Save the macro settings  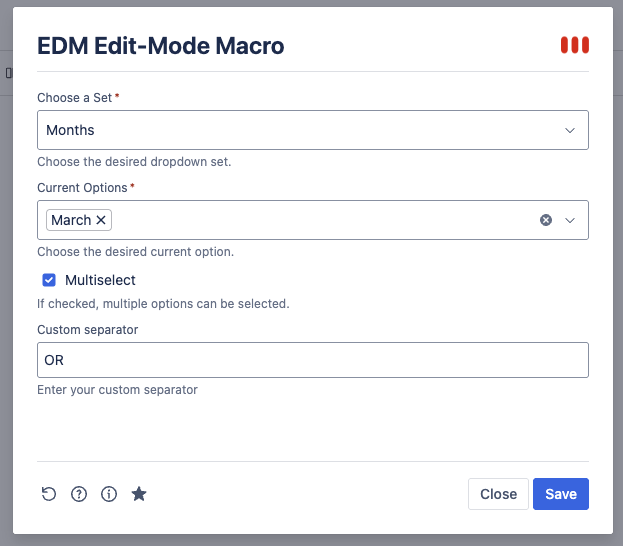561,494
